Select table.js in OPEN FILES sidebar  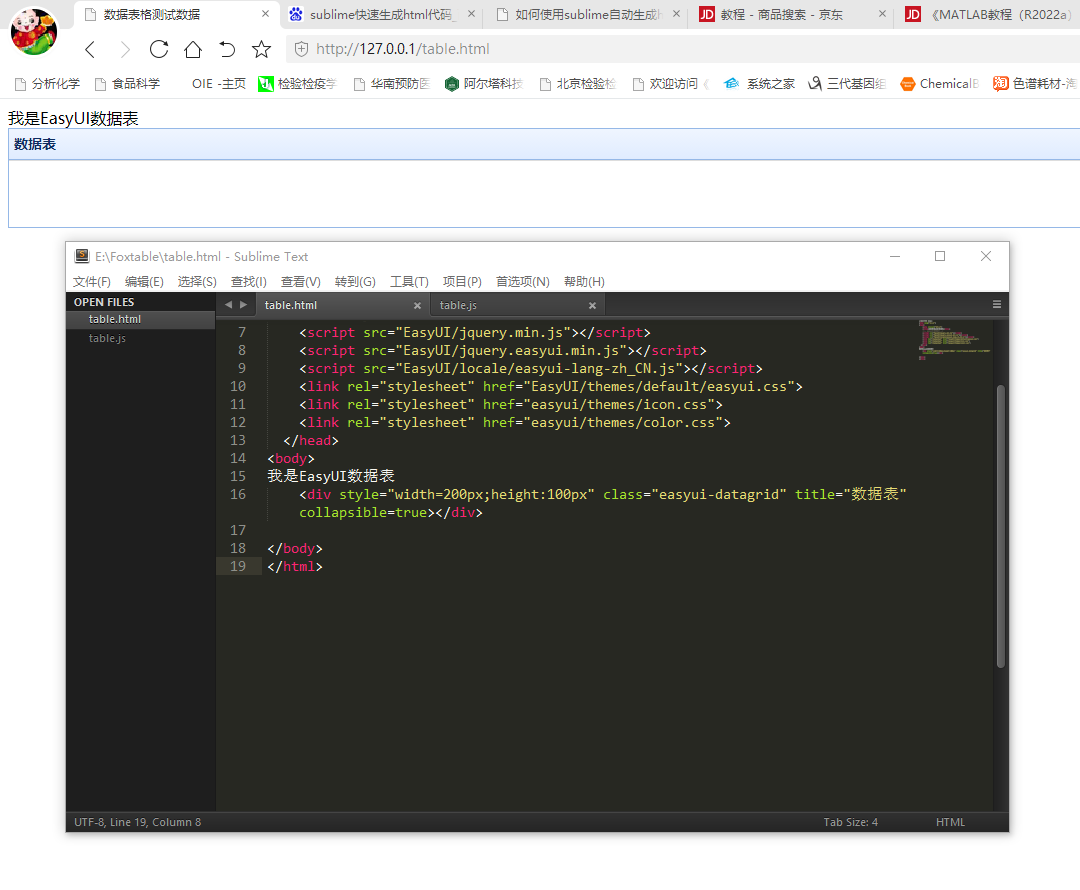(x=141, y=338)
